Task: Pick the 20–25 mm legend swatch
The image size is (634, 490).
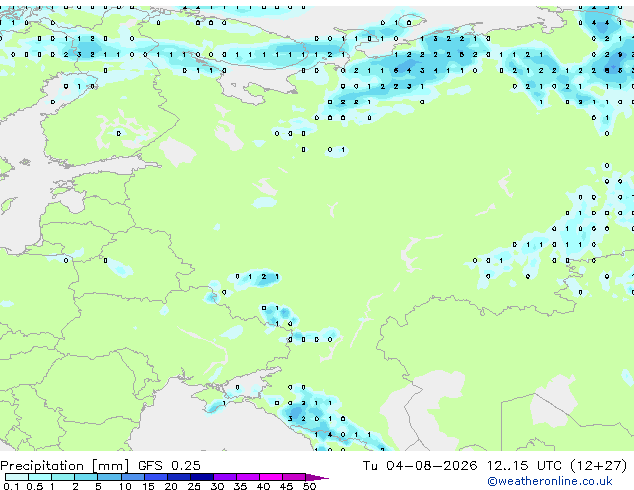Action: tap(179, 477)
